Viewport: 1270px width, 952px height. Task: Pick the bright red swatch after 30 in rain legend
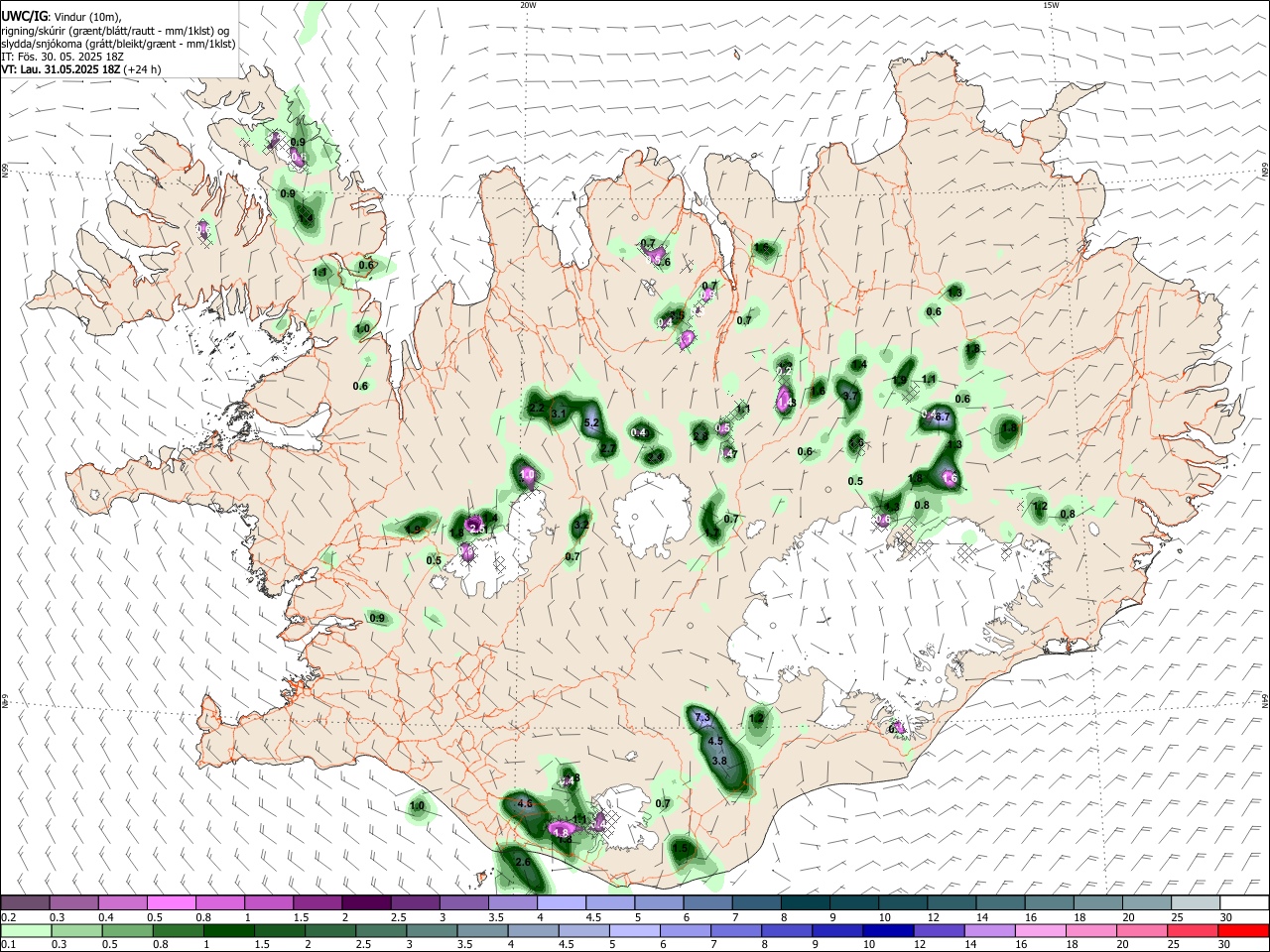(x=1244, y=931)
